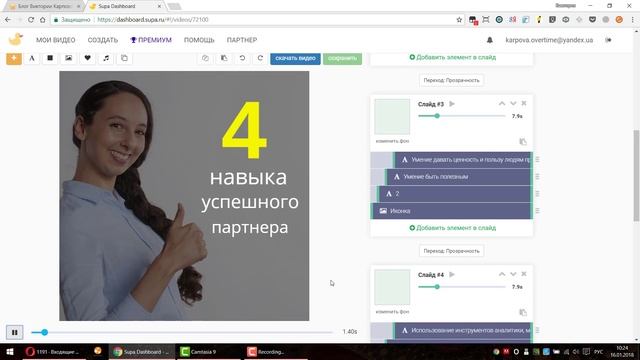Open the image insert tool

tap(69, 58)
